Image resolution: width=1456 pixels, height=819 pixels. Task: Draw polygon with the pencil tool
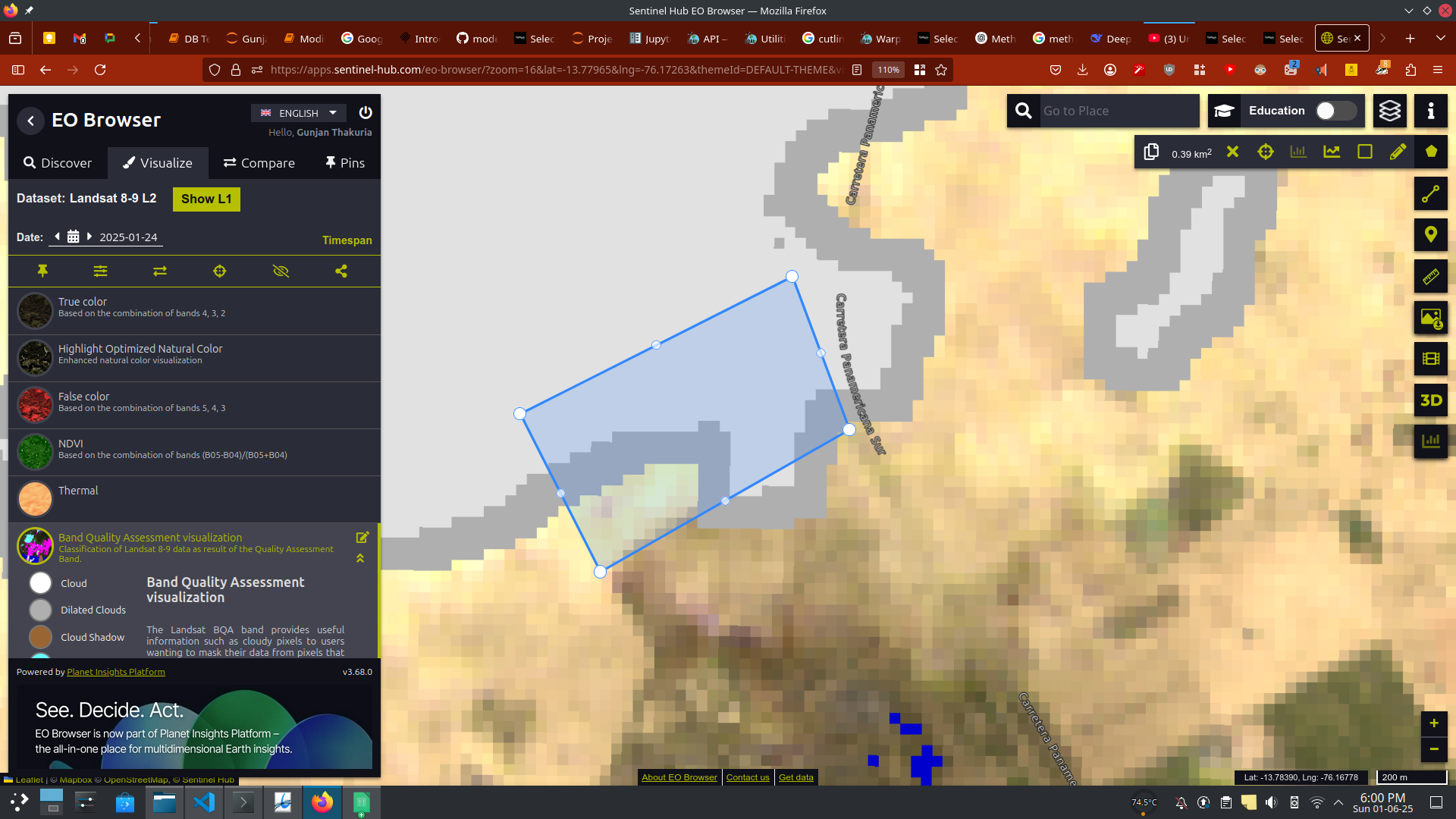[1398, 152]
